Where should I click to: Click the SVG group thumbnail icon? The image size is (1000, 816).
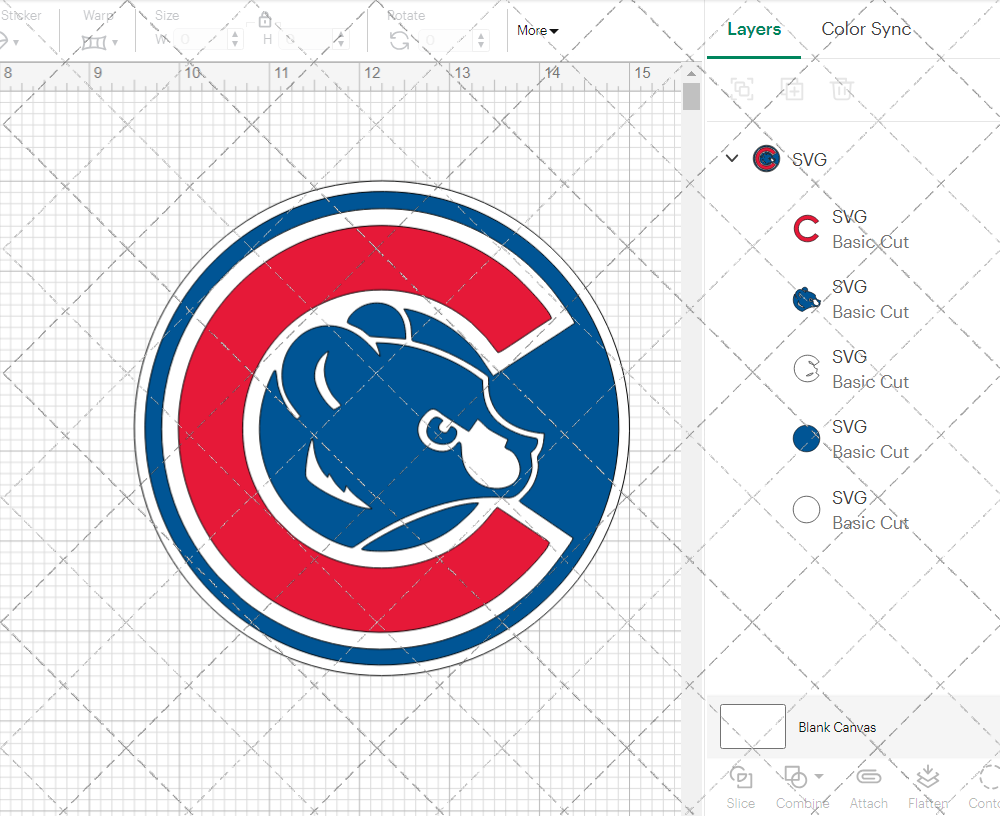(766, 159)
